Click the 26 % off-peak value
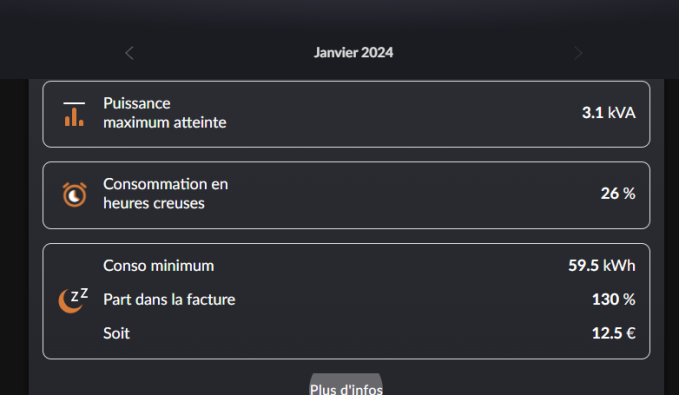The height and width of the screenshot is (395, 679). [x=618, y=194]
